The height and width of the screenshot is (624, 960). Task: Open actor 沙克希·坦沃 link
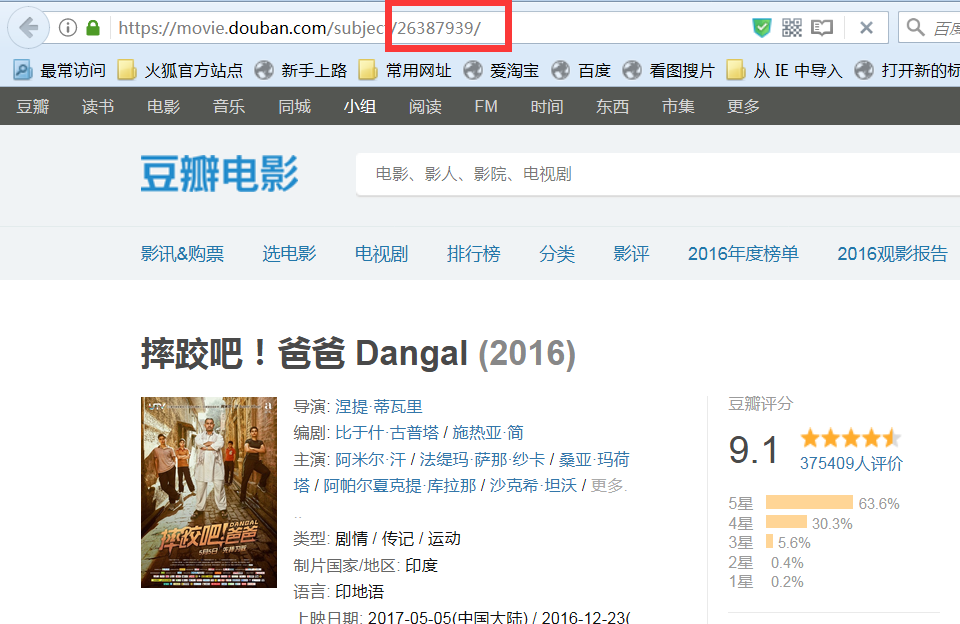533,486
